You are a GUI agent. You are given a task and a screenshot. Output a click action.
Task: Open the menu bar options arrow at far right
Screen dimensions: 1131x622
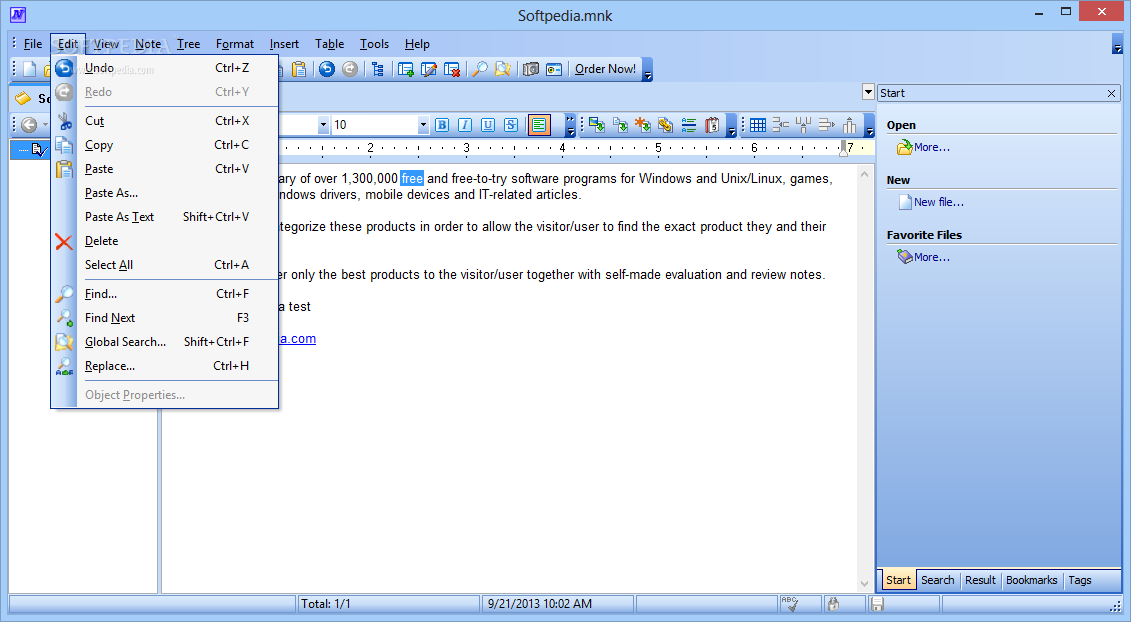[1117, 44]
